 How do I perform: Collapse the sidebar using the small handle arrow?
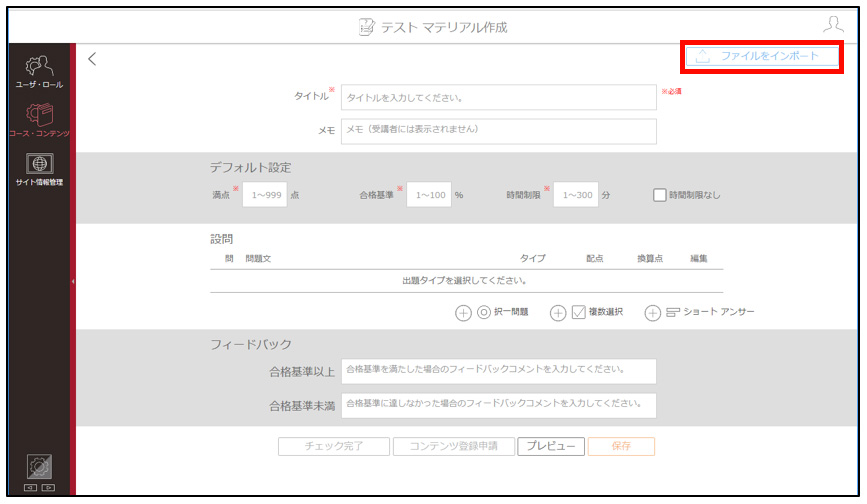tap(73, 281)
